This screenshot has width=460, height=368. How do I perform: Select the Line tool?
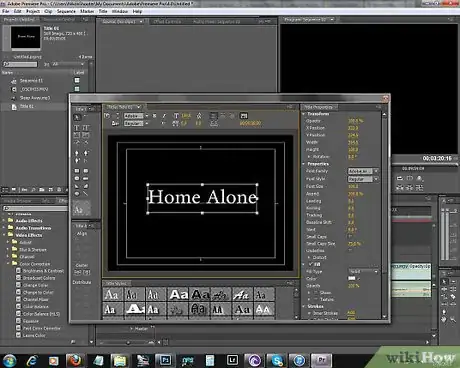pos(86,193)
